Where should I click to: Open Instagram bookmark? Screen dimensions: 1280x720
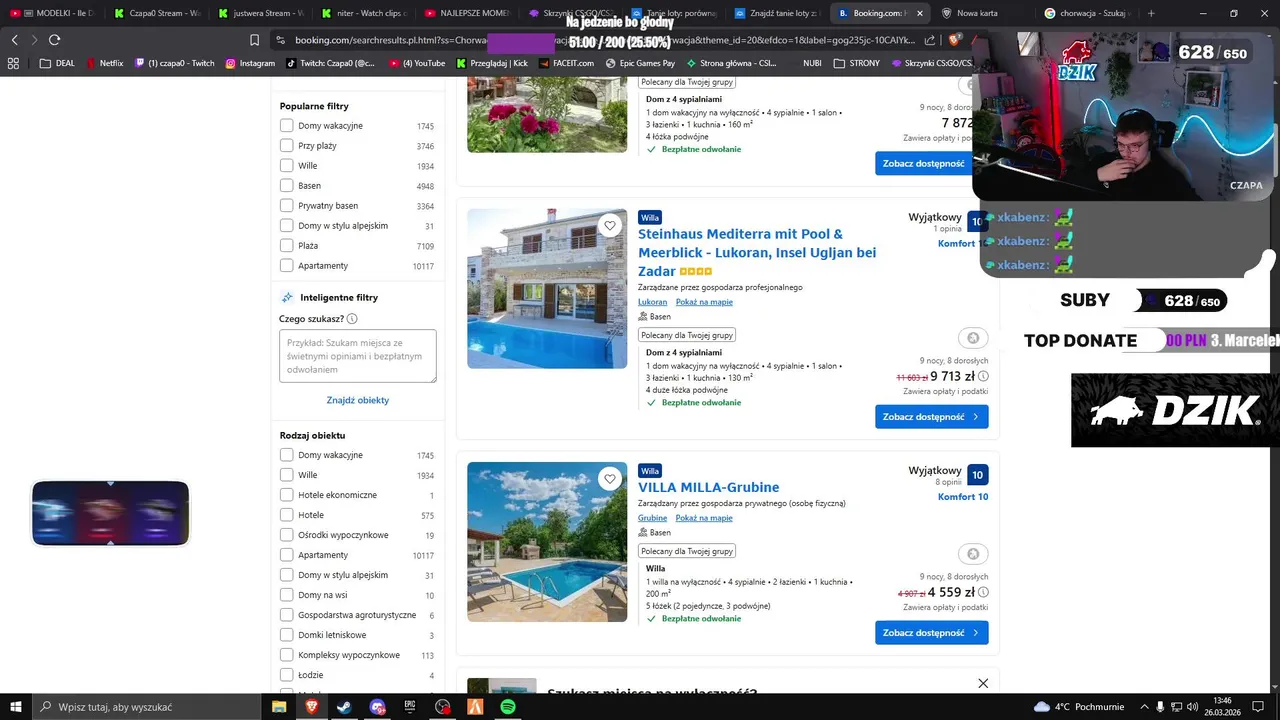point(250,63)
